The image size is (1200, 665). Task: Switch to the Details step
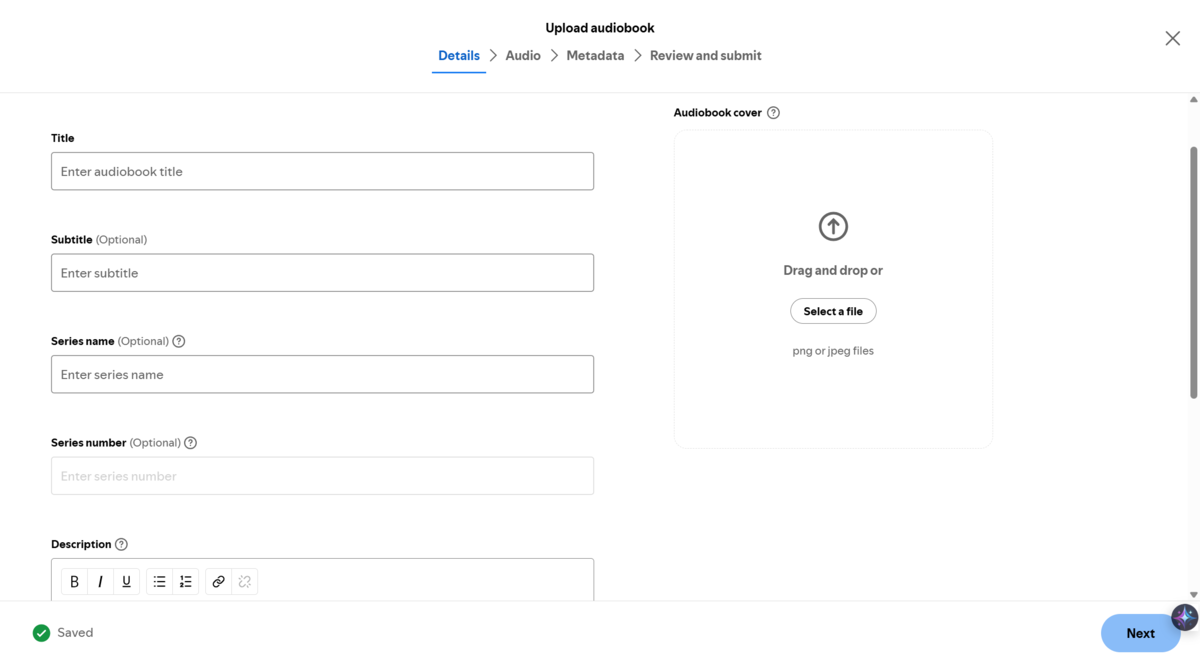point(459,56)
